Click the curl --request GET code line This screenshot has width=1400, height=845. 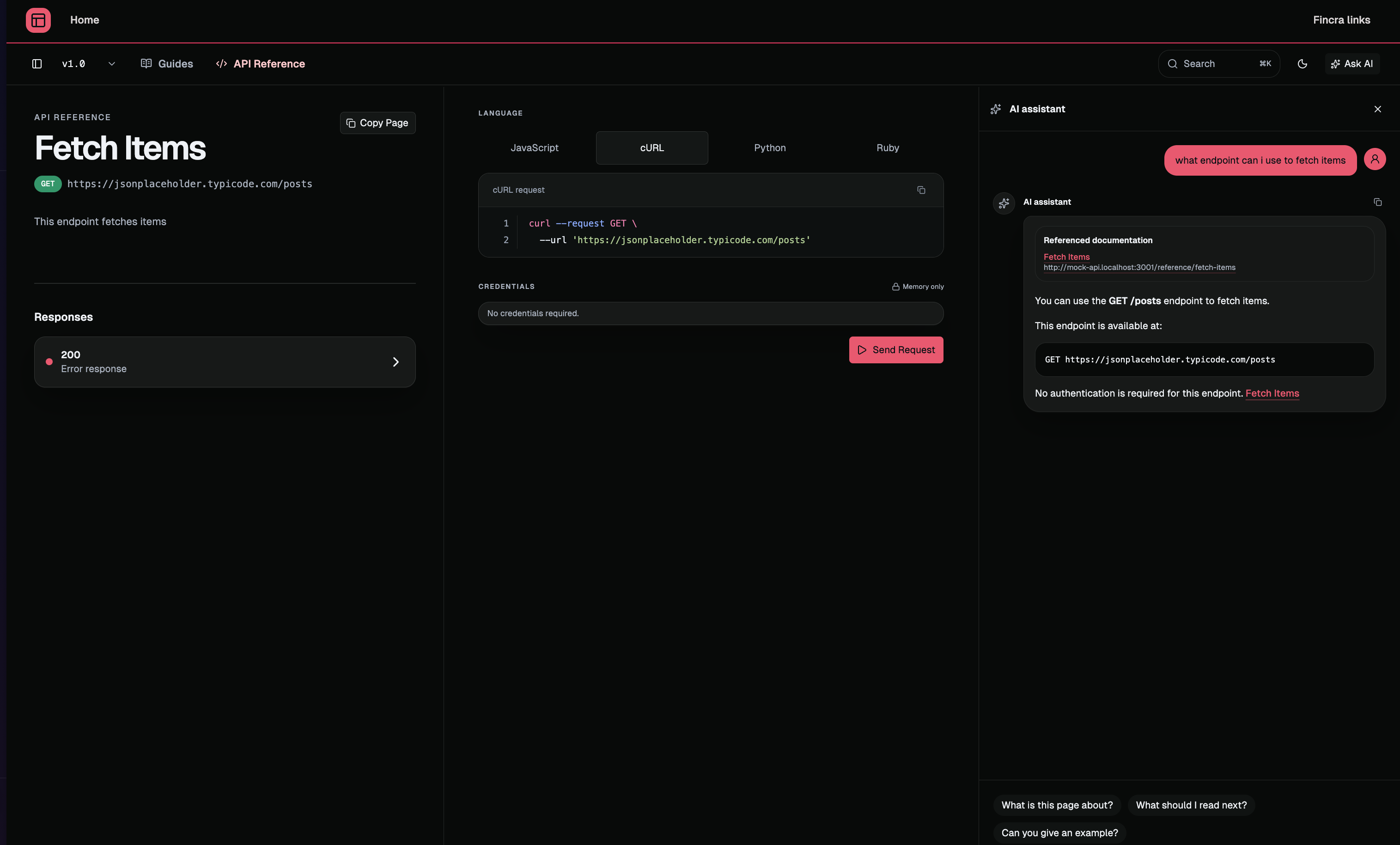(x=582, y=223)
